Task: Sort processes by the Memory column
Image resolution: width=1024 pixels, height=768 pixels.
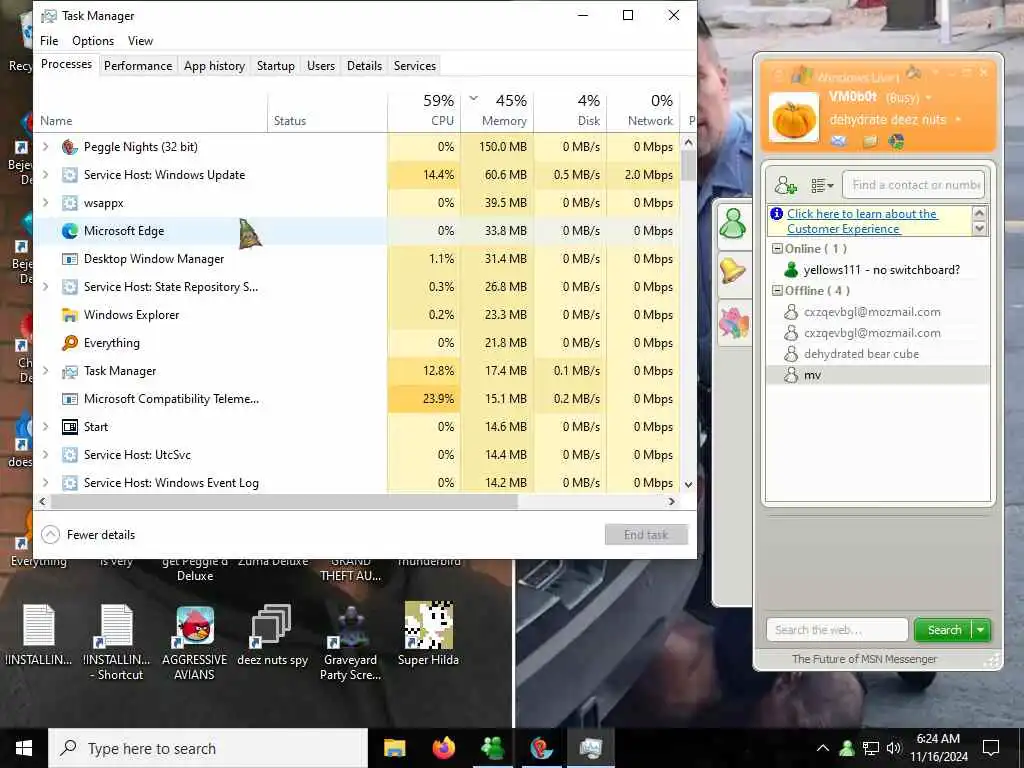Action: click(x=498, y=110)
